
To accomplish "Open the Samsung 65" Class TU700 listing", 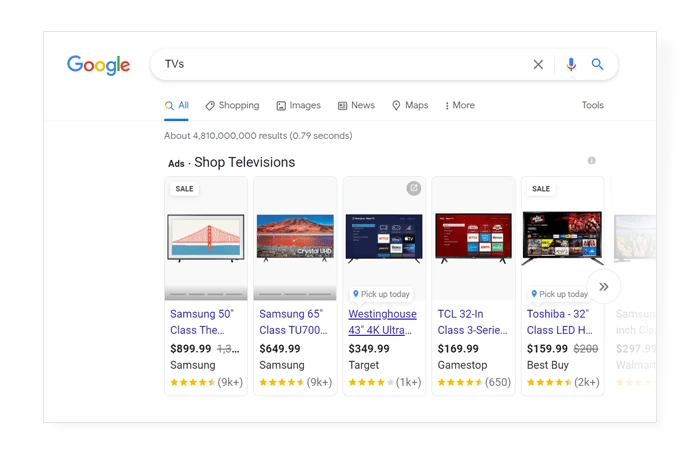I will [291, 322].
